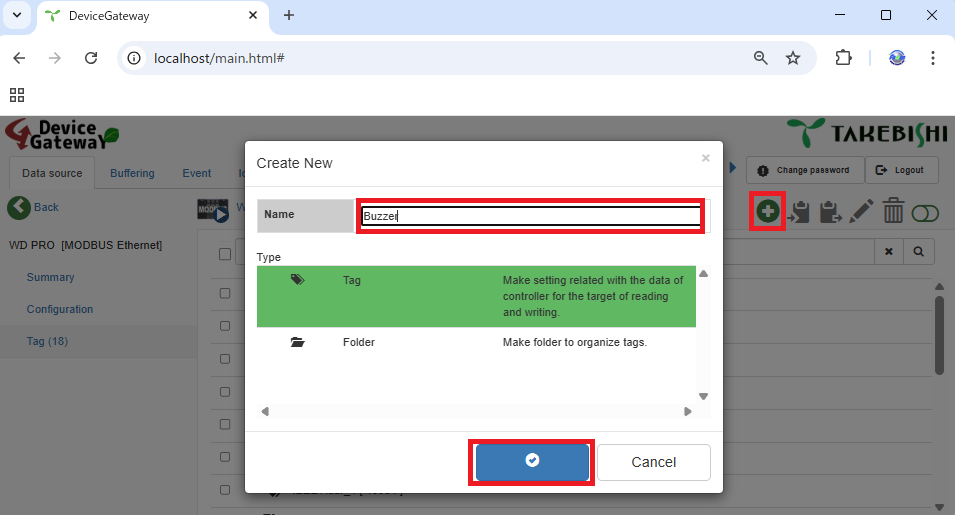Select the Folder type option

358,342
